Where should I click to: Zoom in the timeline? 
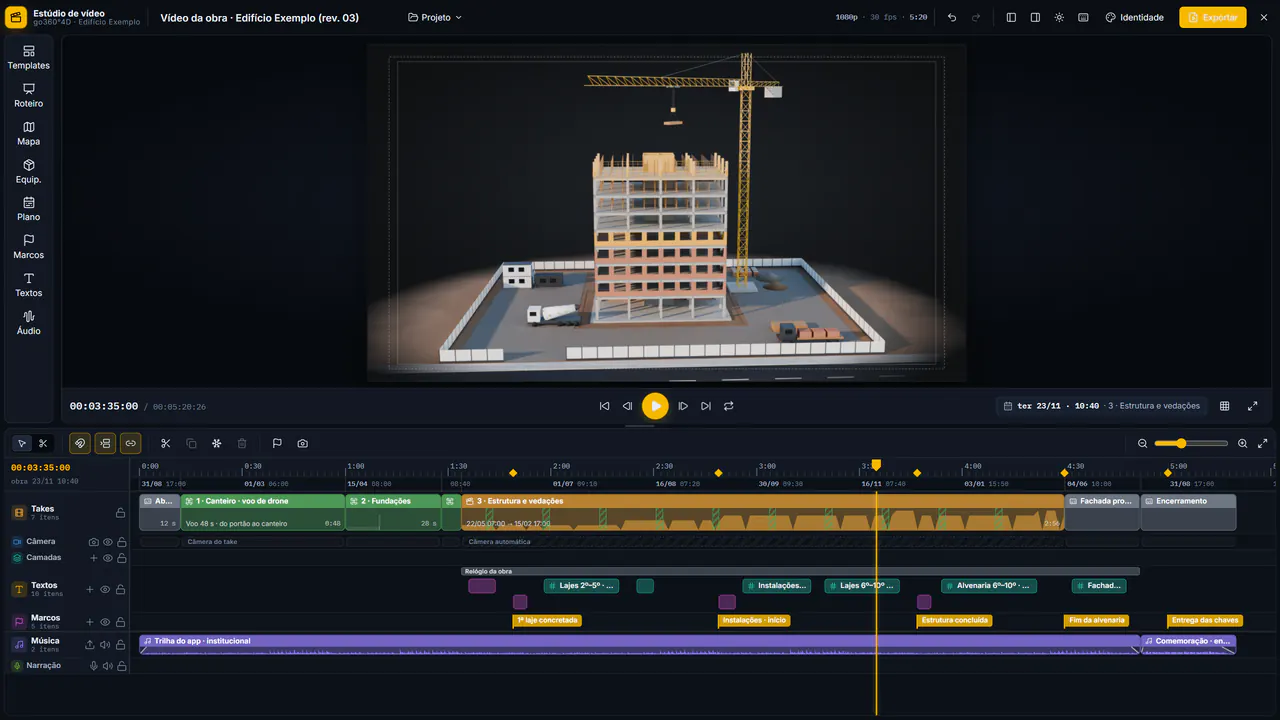pyautogui.click(x=1243, y=443)
